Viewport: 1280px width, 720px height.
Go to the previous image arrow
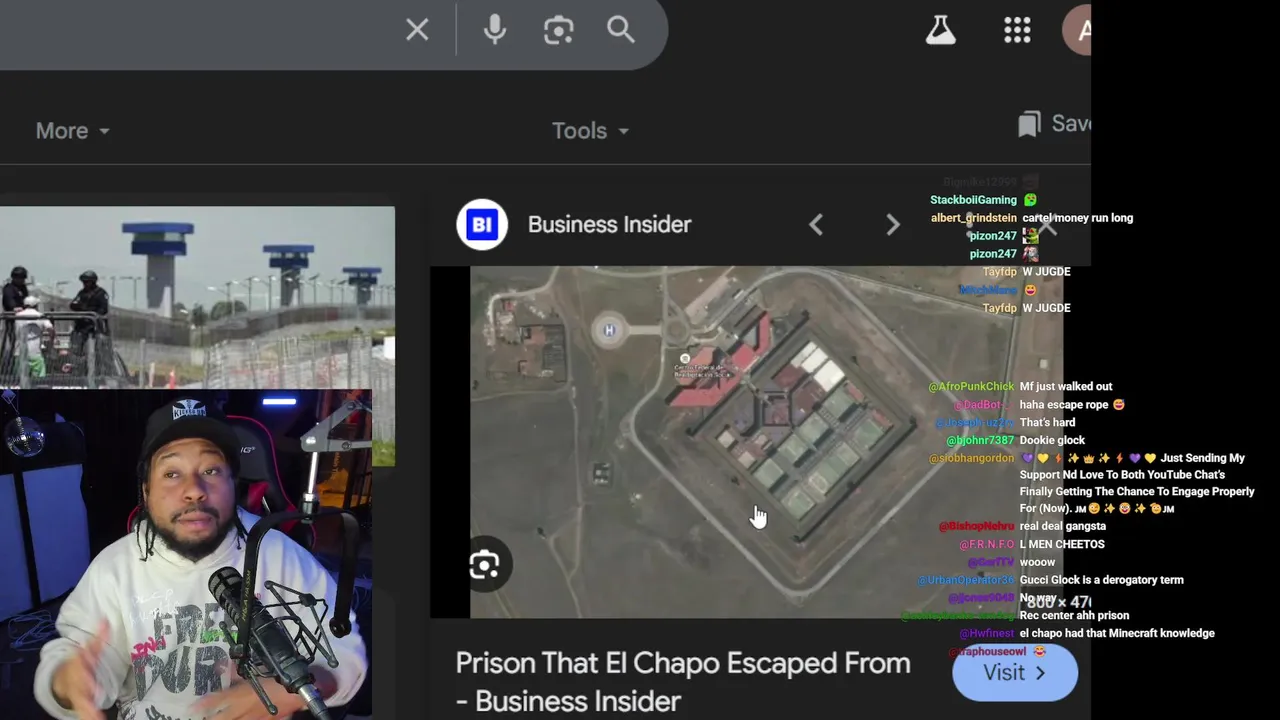[816, 225]
